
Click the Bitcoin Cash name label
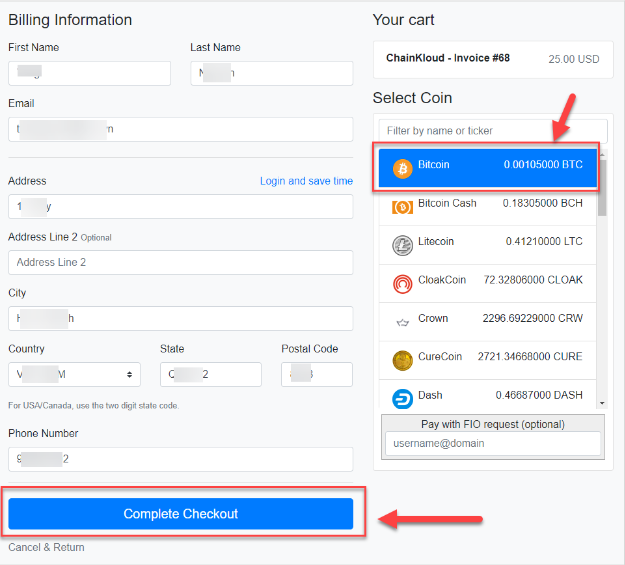click(x=447, y=203)
